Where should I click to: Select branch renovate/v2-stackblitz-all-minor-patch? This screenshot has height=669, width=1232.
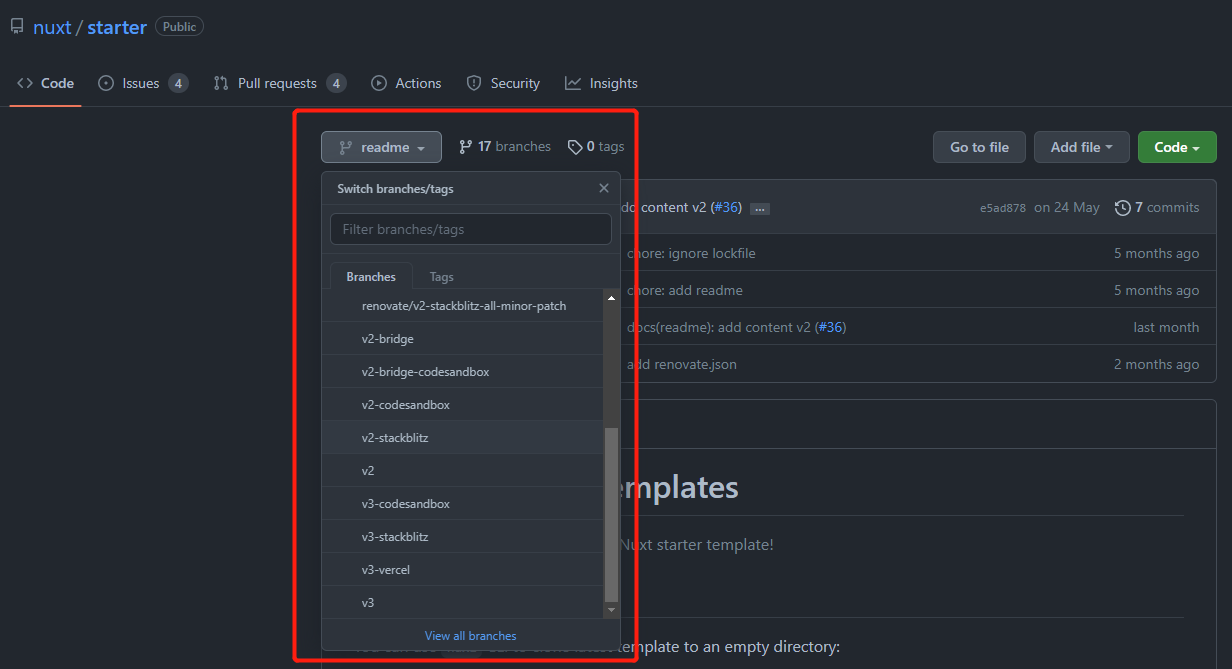point(463,305)
